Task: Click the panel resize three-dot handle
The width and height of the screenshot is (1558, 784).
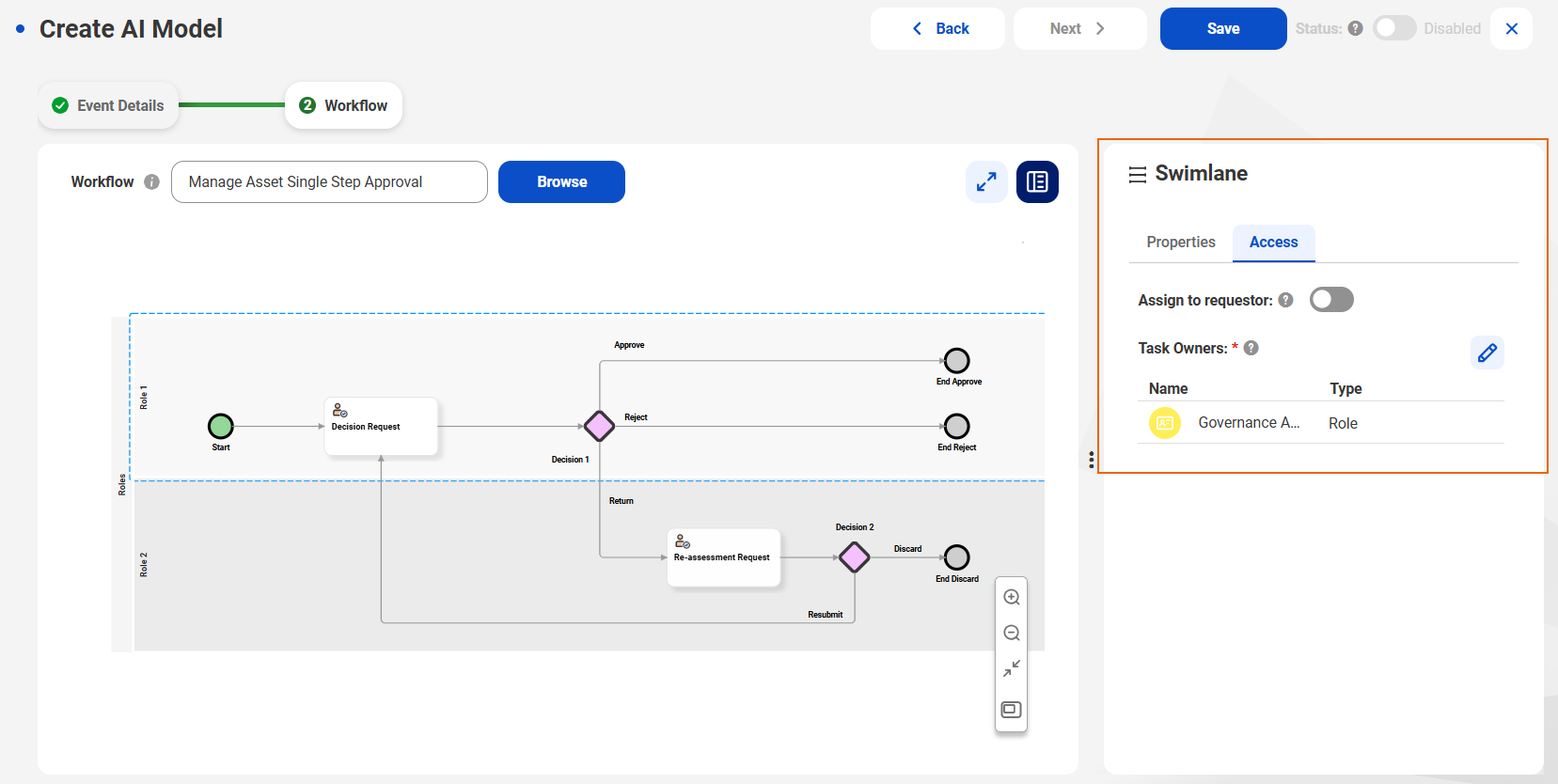Action: pyautogui.click(x=1091, y=460)
